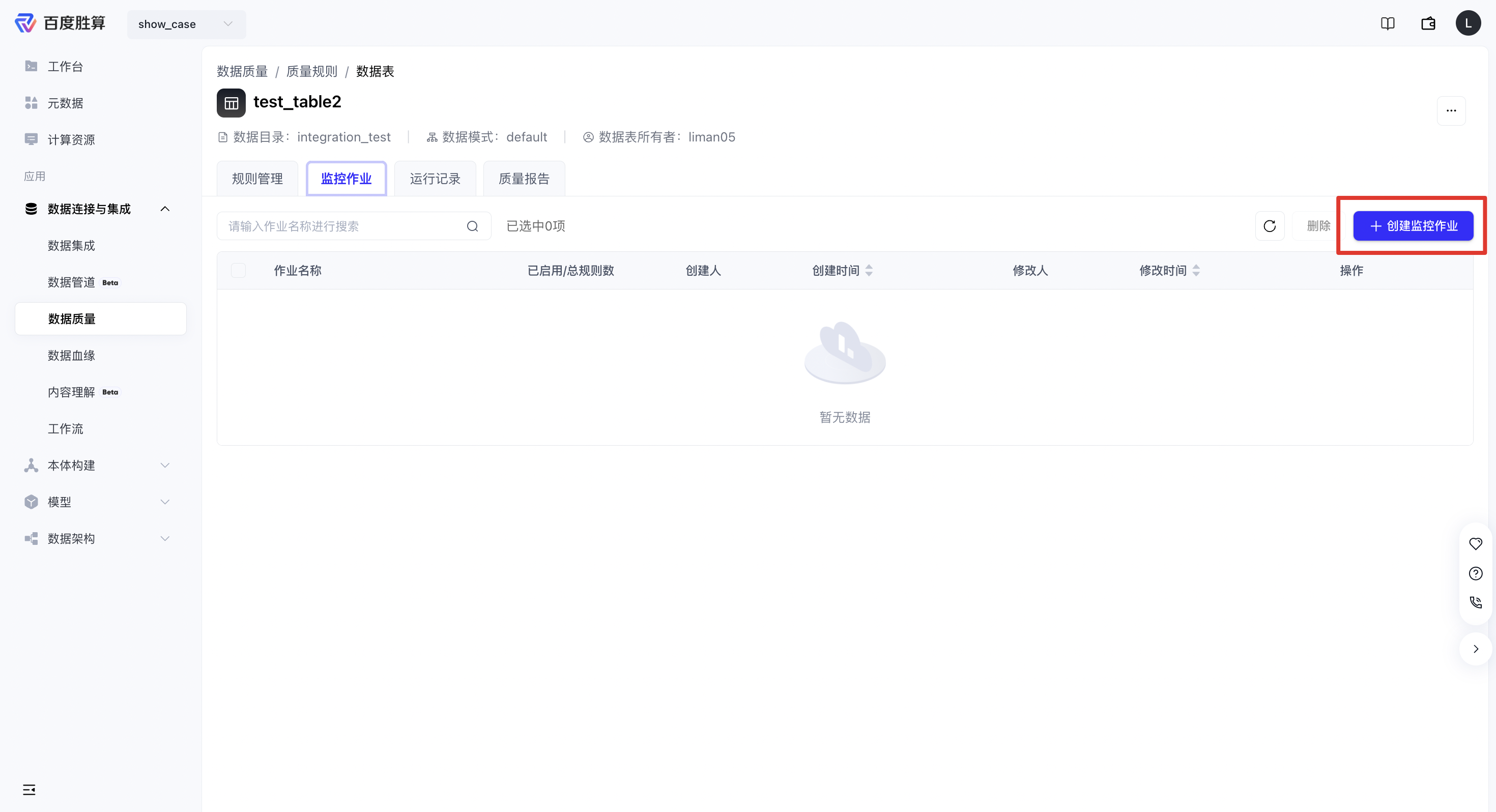
Task: Click the 数据模式 default value
Action: point(527,137)
